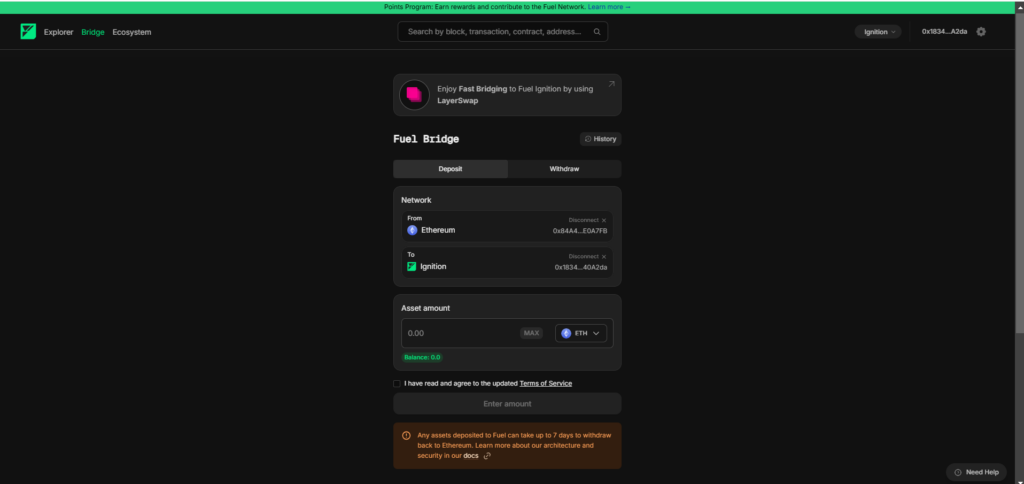This screenshot has height=484, width=1024.
Task: Click the X beside Ignition Disconnect
Action: [x=604, y=256]
